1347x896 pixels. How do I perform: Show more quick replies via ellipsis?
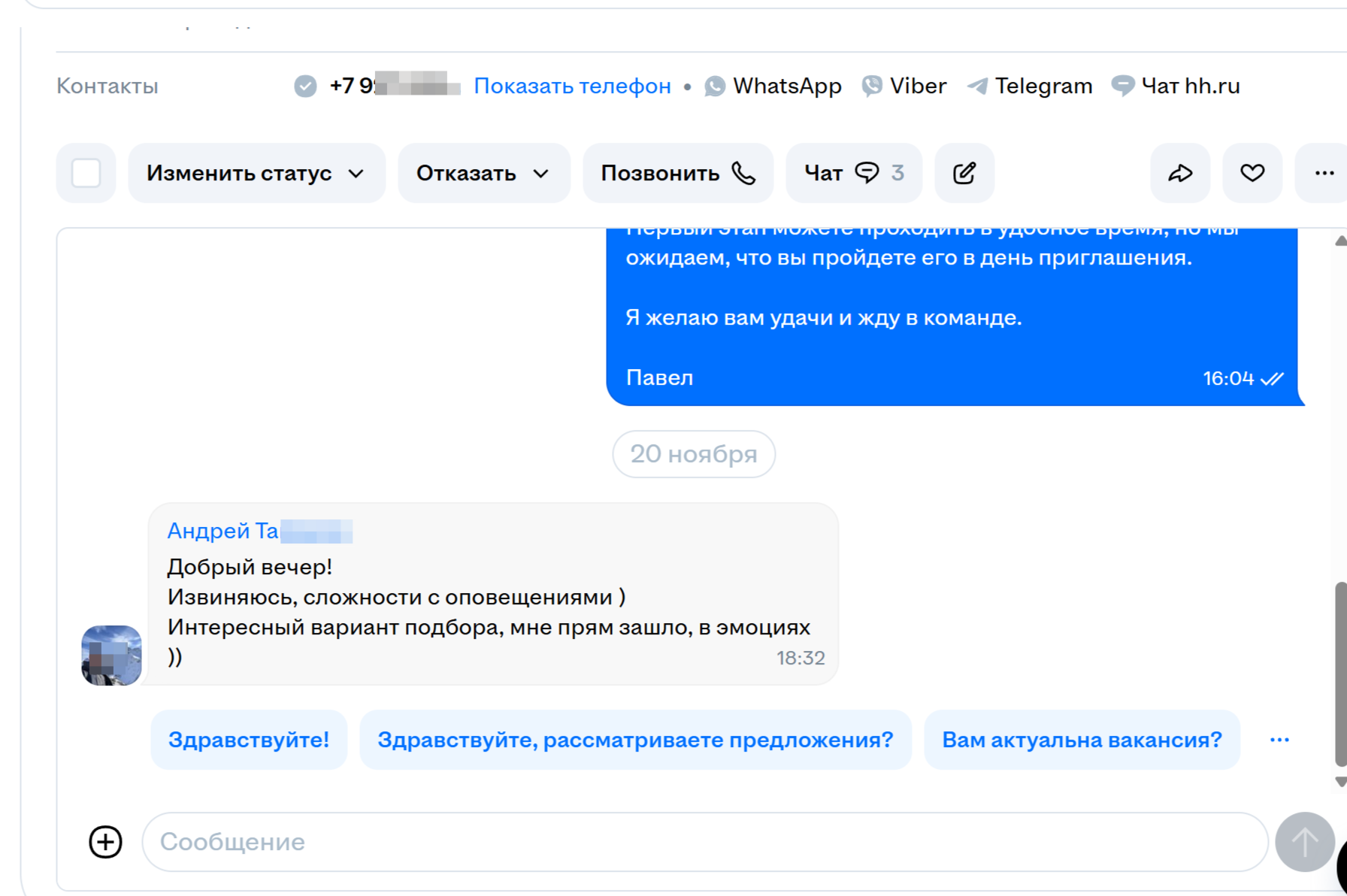click(1279, 740)
